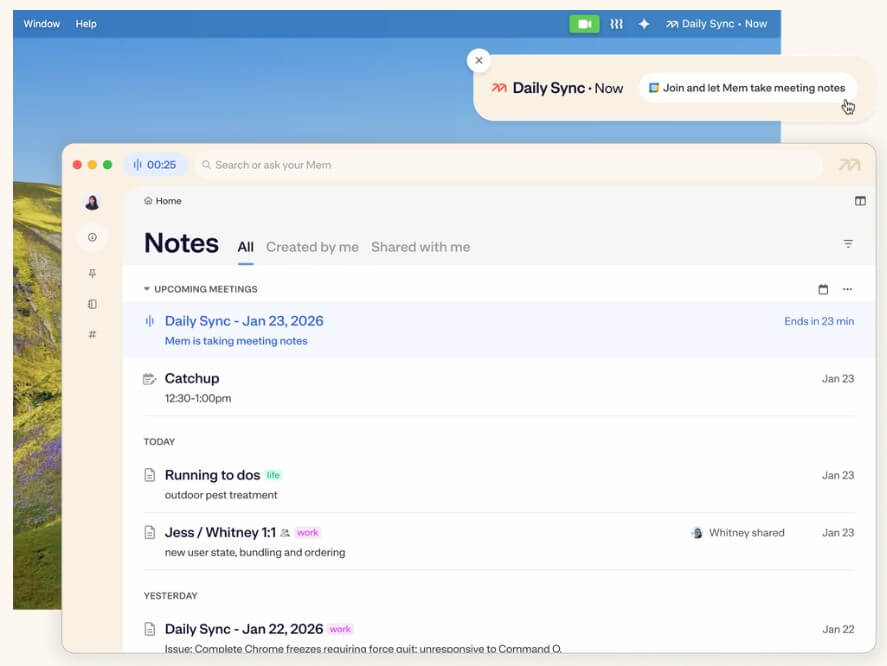Viewport: 887px width, 666px height.
Task: Open the calendar icon in Upcoming Meetings
Action: point(823,289)
